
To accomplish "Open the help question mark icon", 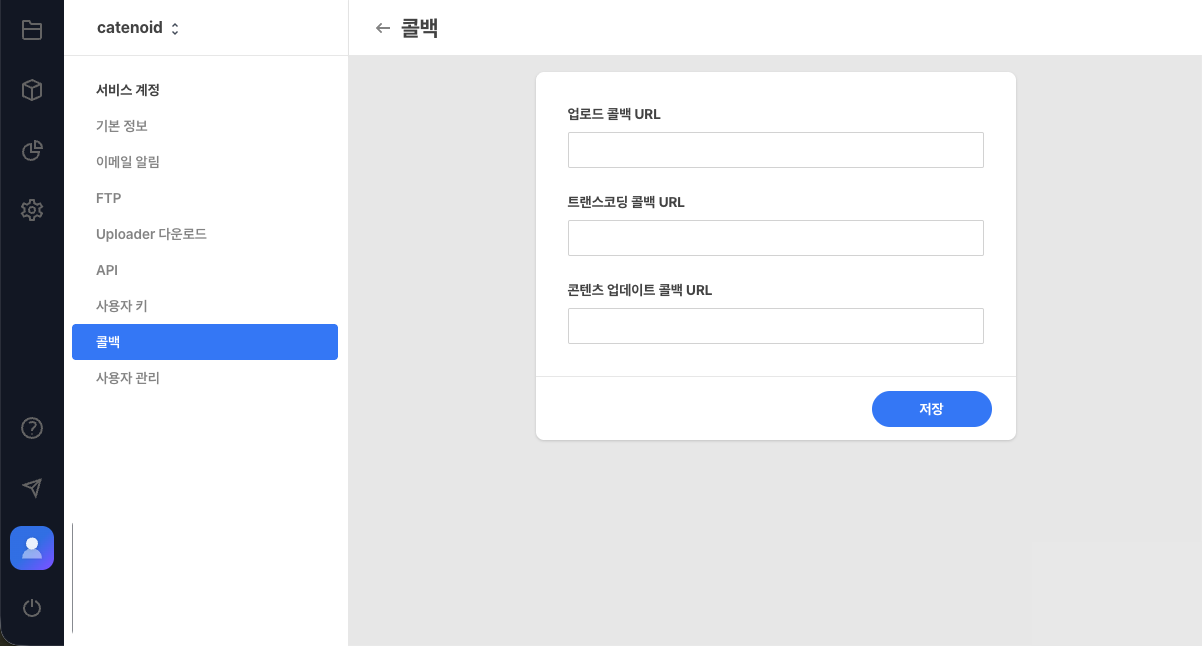I will 31,428.
